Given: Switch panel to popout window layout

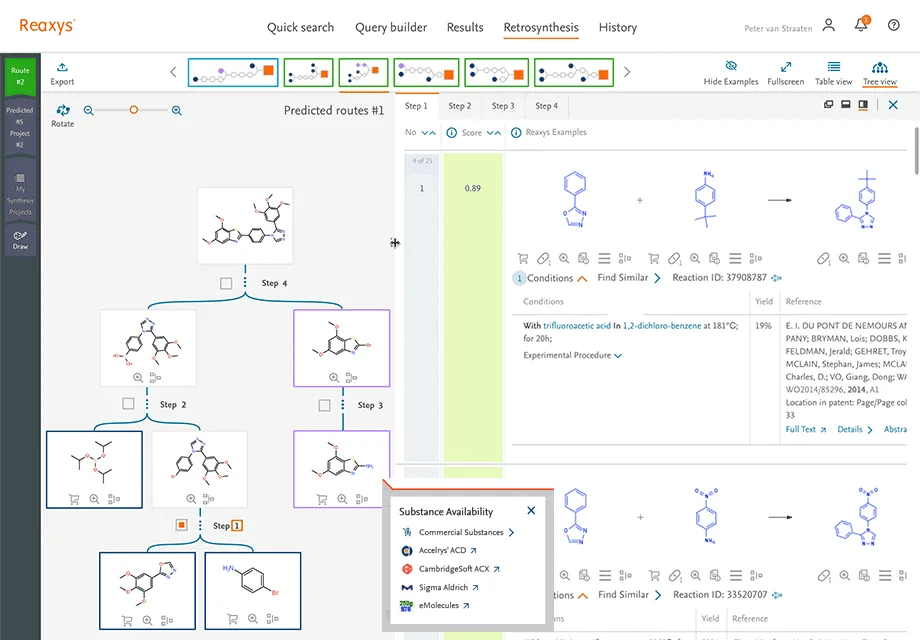Looking at the screenshot, I should click(828, 104).
